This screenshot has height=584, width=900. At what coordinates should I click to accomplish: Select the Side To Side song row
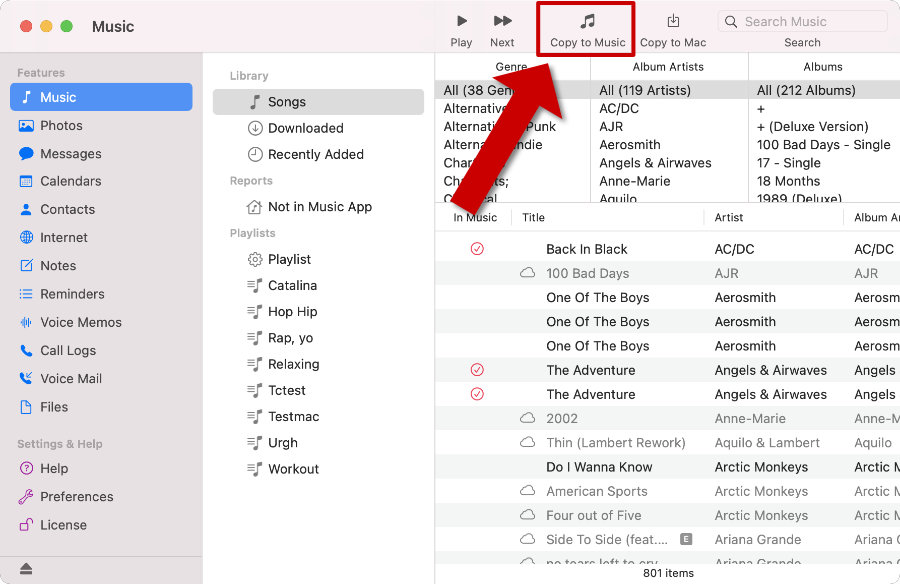pyautogui.click(x=668, y=540)
